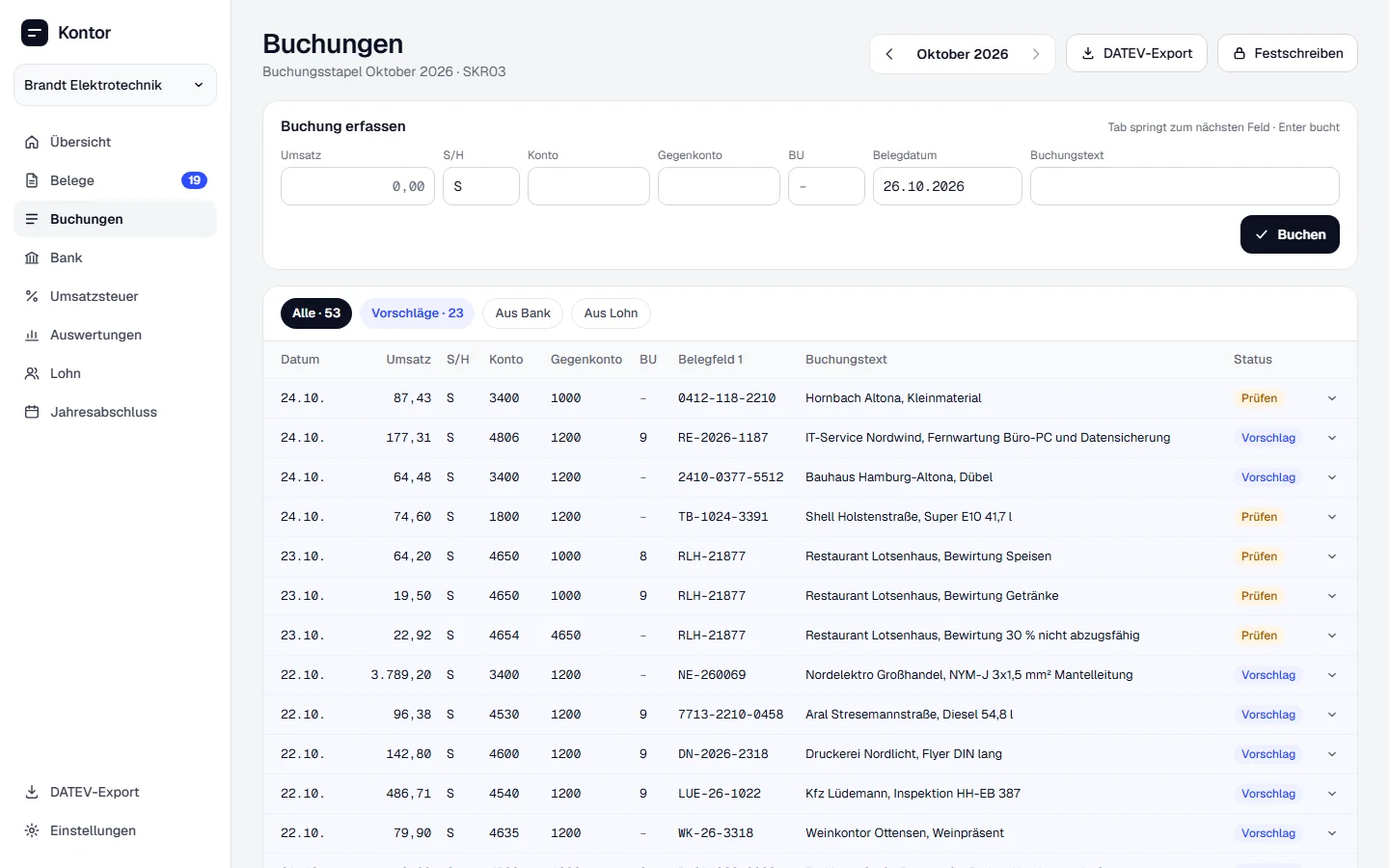The width and height of the screenshot is (1389, 868).
Task: Switch to the Aus Lohn tab
Action: [x=611, y=313]
